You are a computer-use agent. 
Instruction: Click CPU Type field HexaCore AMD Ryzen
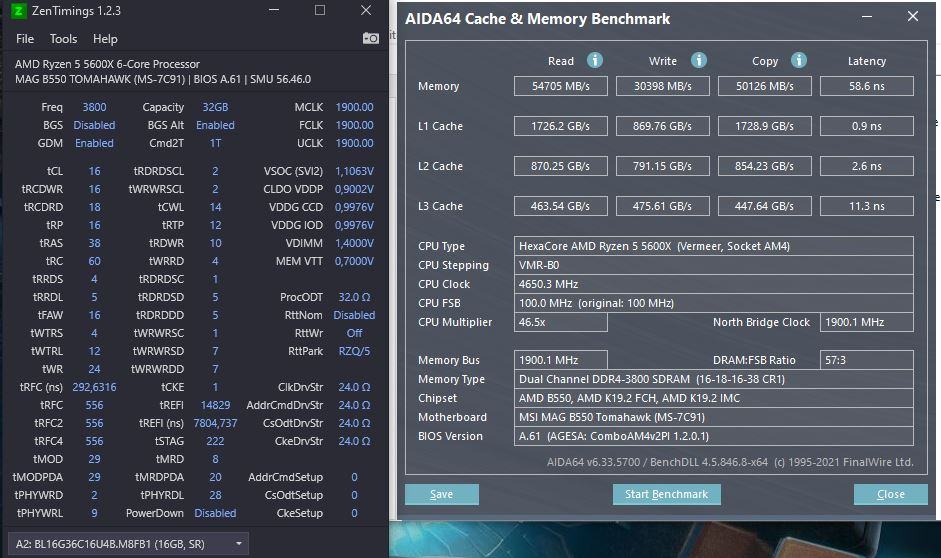[x=714, y=246]
